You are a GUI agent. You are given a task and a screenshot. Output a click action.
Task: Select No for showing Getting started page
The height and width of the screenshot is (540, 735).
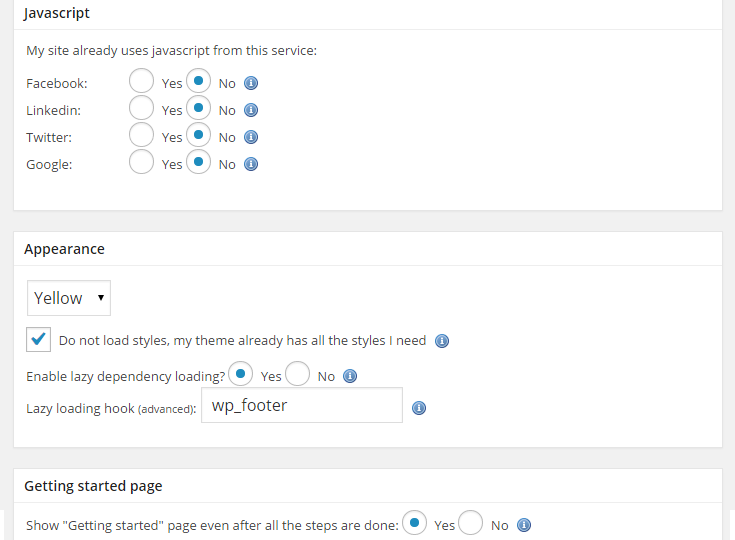471,523
